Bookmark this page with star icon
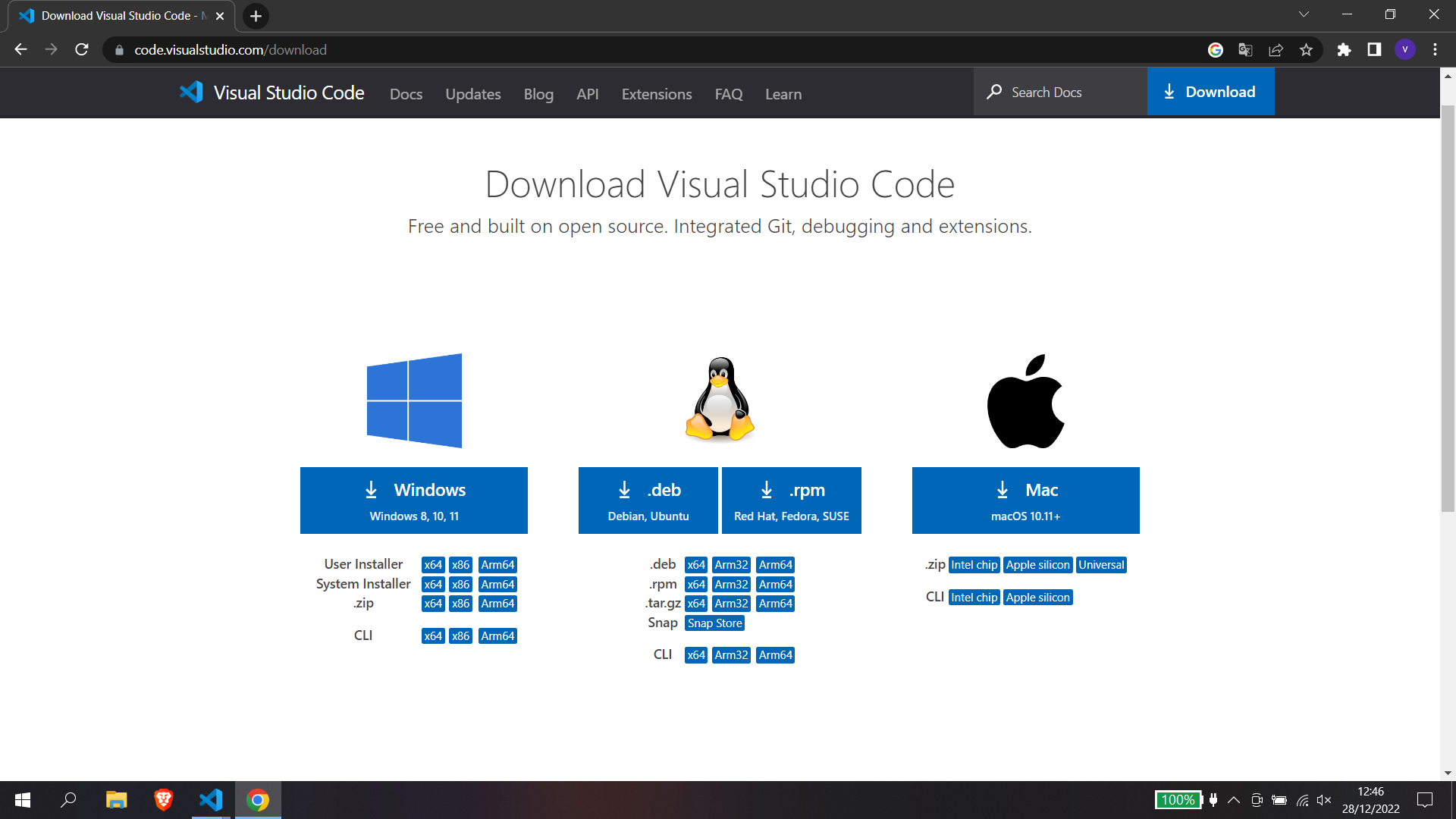1456x819 pixels. point(1306,50)
